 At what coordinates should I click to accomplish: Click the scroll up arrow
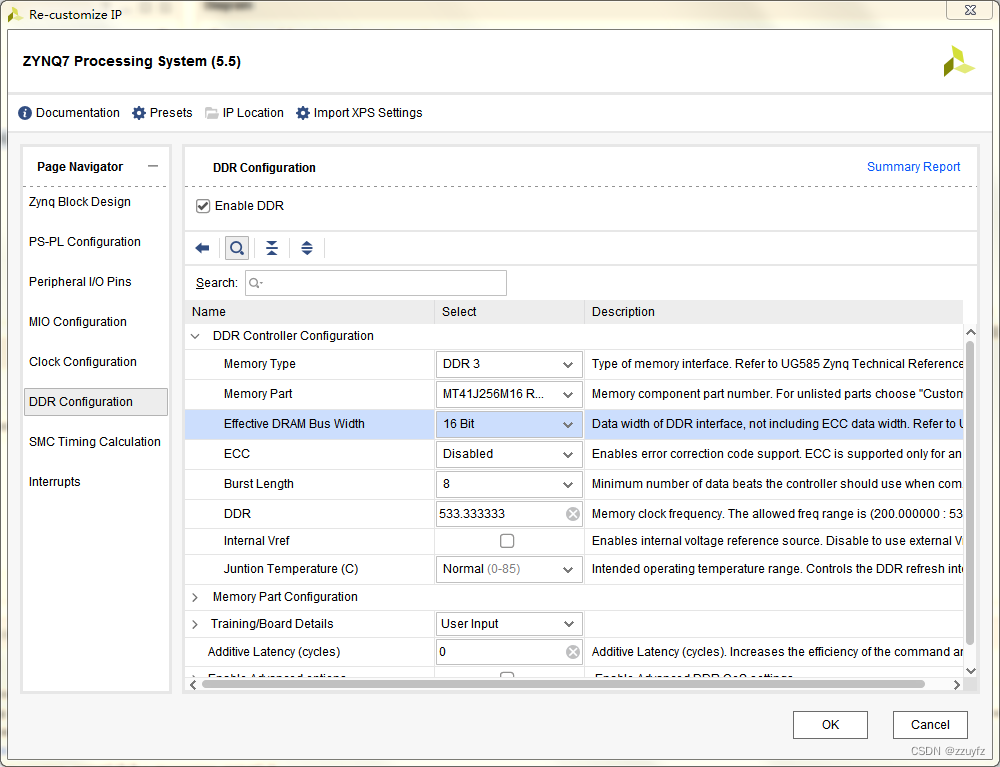click(x=971, y=332)
